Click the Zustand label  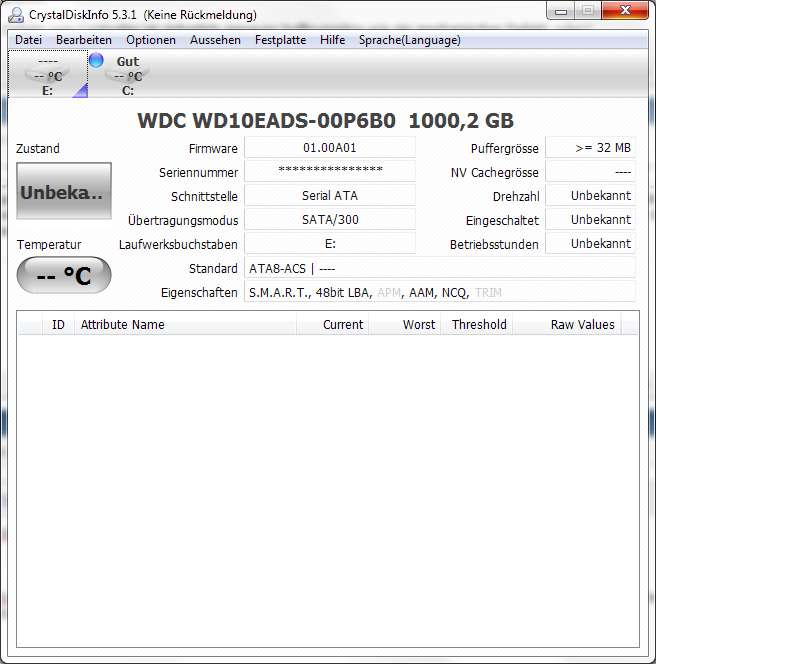38,149
